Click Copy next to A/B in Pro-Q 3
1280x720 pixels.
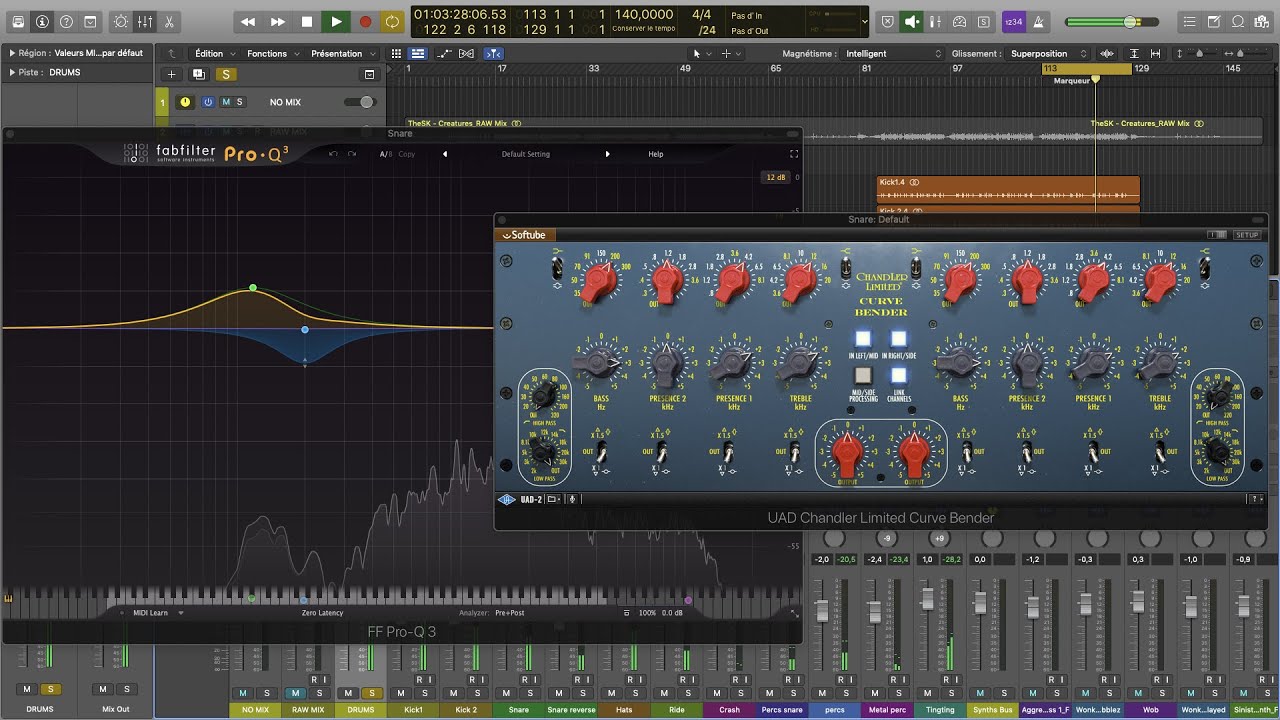tap(407, 154)
